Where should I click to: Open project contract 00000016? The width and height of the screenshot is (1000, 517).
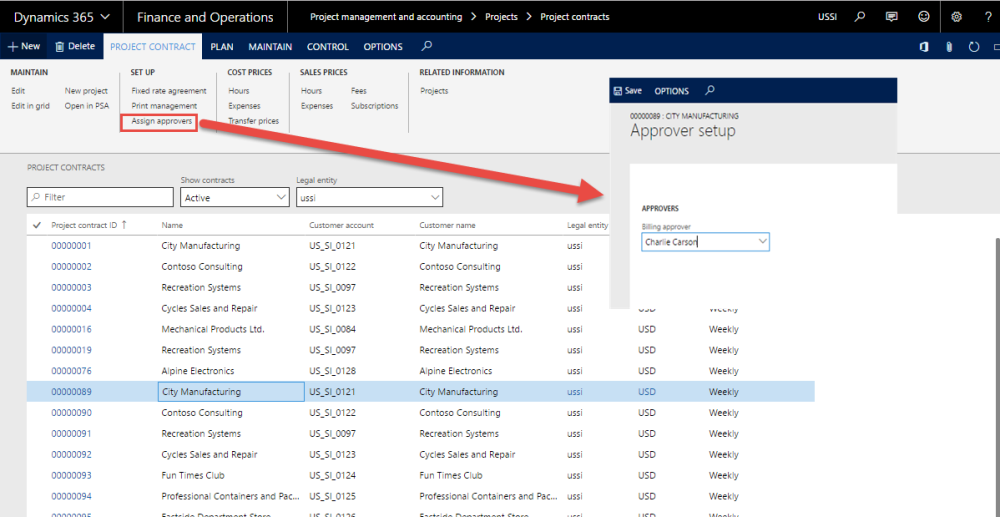(71, 329)
